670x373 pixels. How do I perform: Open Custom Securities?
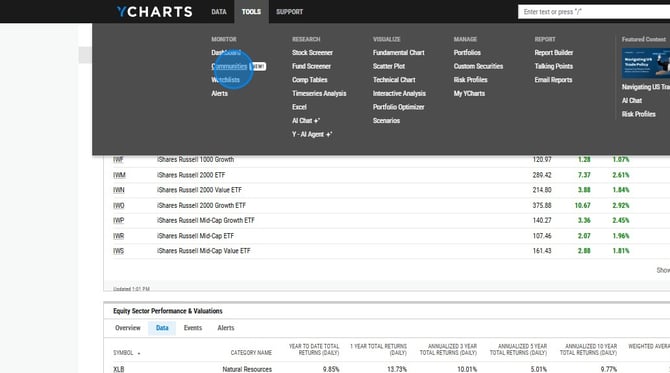click(478, 66)
